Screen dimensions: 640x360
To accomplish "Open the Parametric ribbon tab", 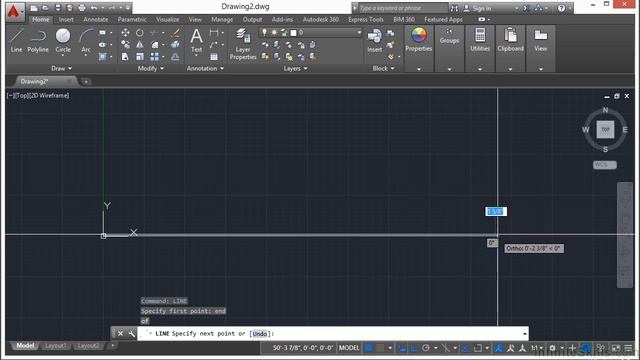I will click(132, 20).
